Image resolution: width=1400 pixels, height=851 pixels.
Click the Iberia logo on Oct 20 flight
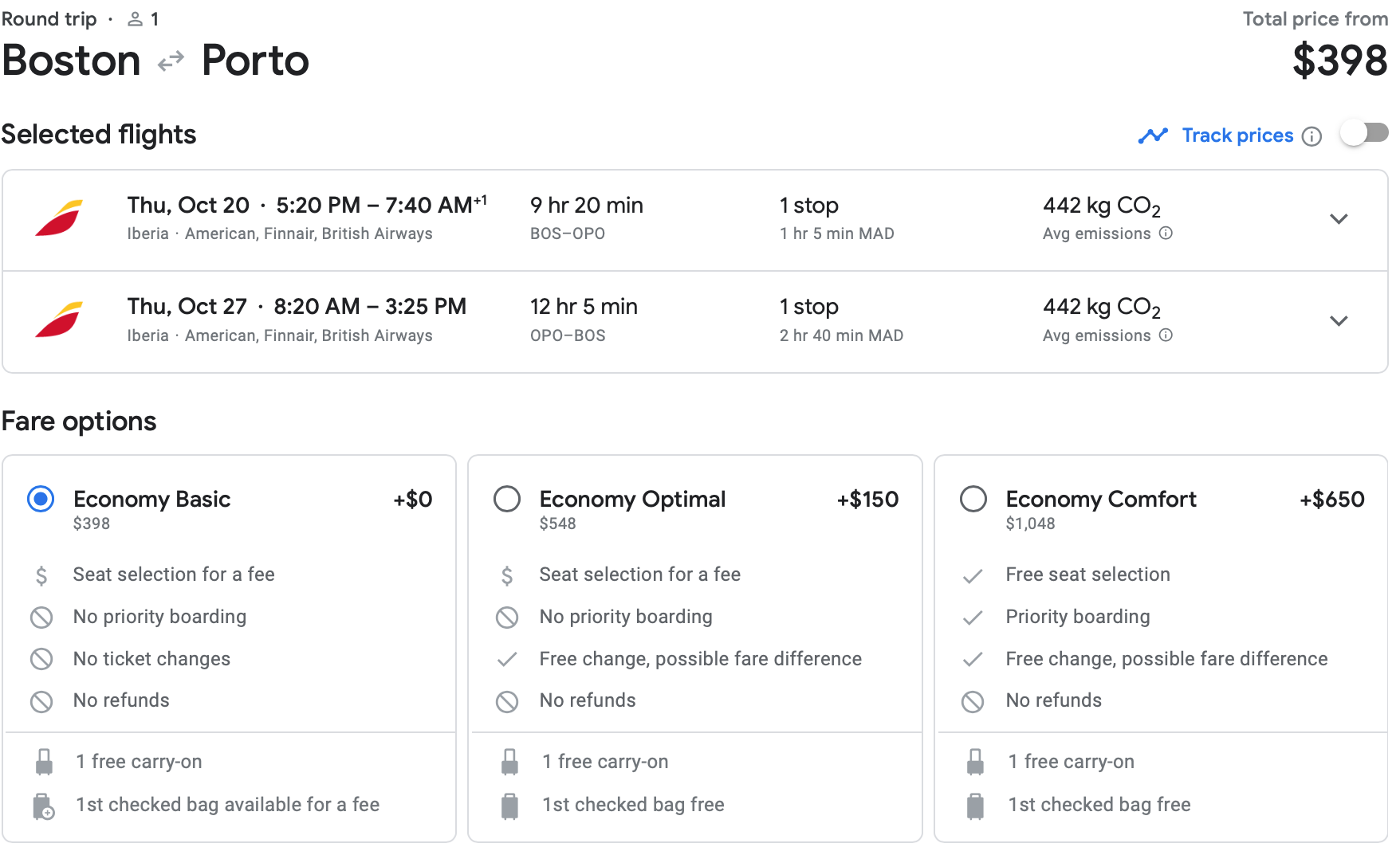[59, 218]
